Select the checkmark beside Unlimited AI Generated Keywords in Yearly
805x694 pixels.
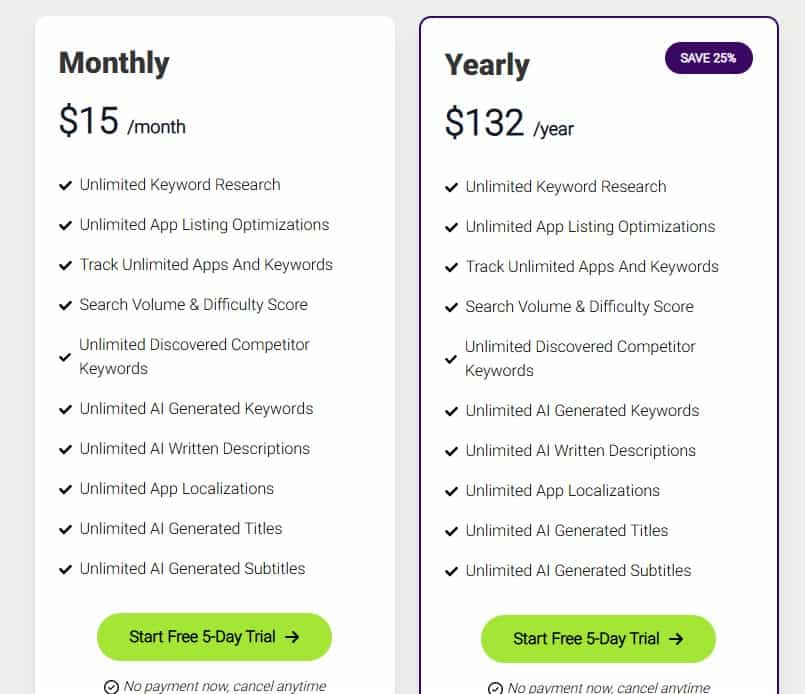click(x=452, y=411)
